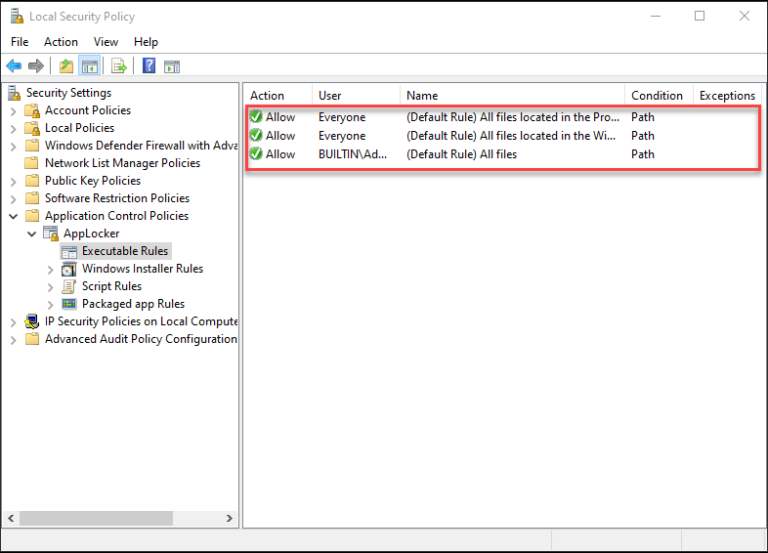Image resolution: width=768 pixels, height=553 pixels.
Task: Click Show/Hide Action Pane toolbar icon
Action: [x=172, y=66]
